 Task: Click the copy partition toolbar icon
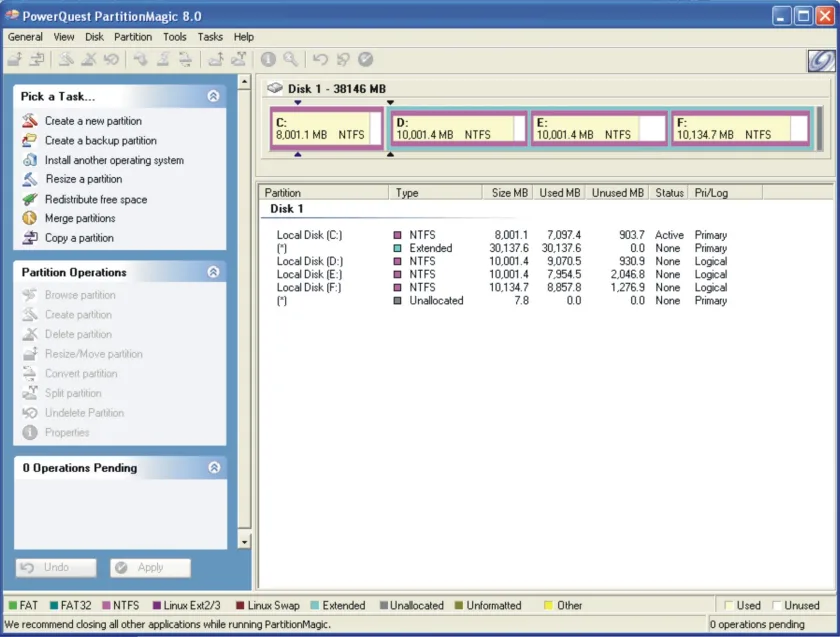coord(37,59)
